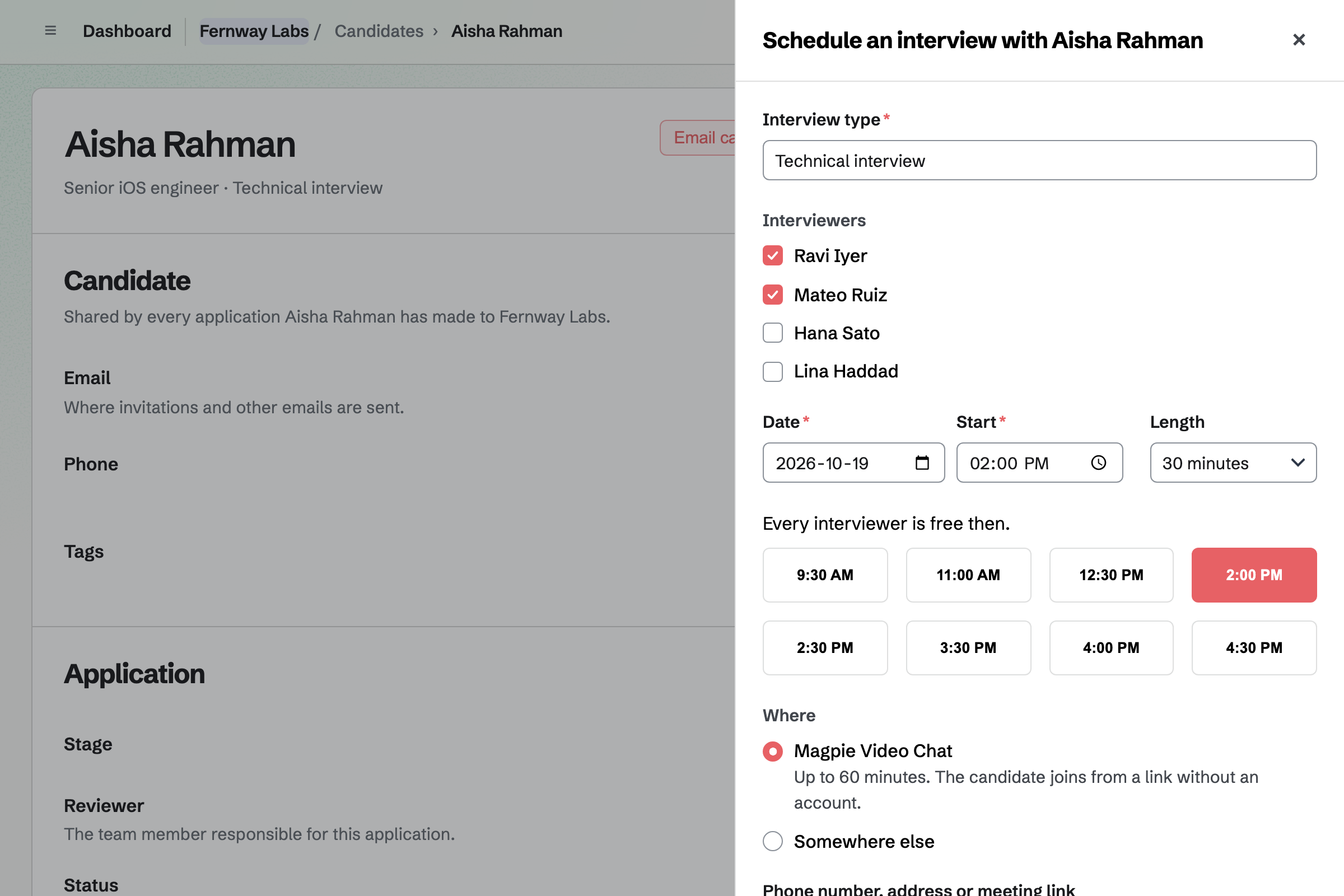Image resolution: width=1344 pixels, height=896 pixels.
Task: Check Hana Sato as interviewer
Action: click(x=773, y=333)
